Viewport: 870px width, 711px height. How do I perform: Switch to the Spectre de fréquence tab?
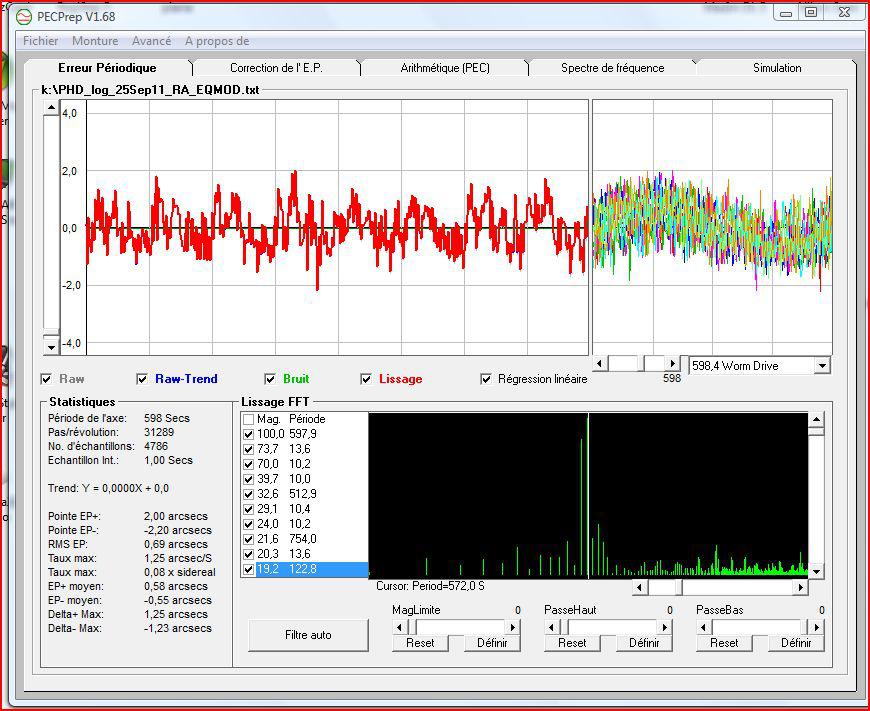(612, 68)
